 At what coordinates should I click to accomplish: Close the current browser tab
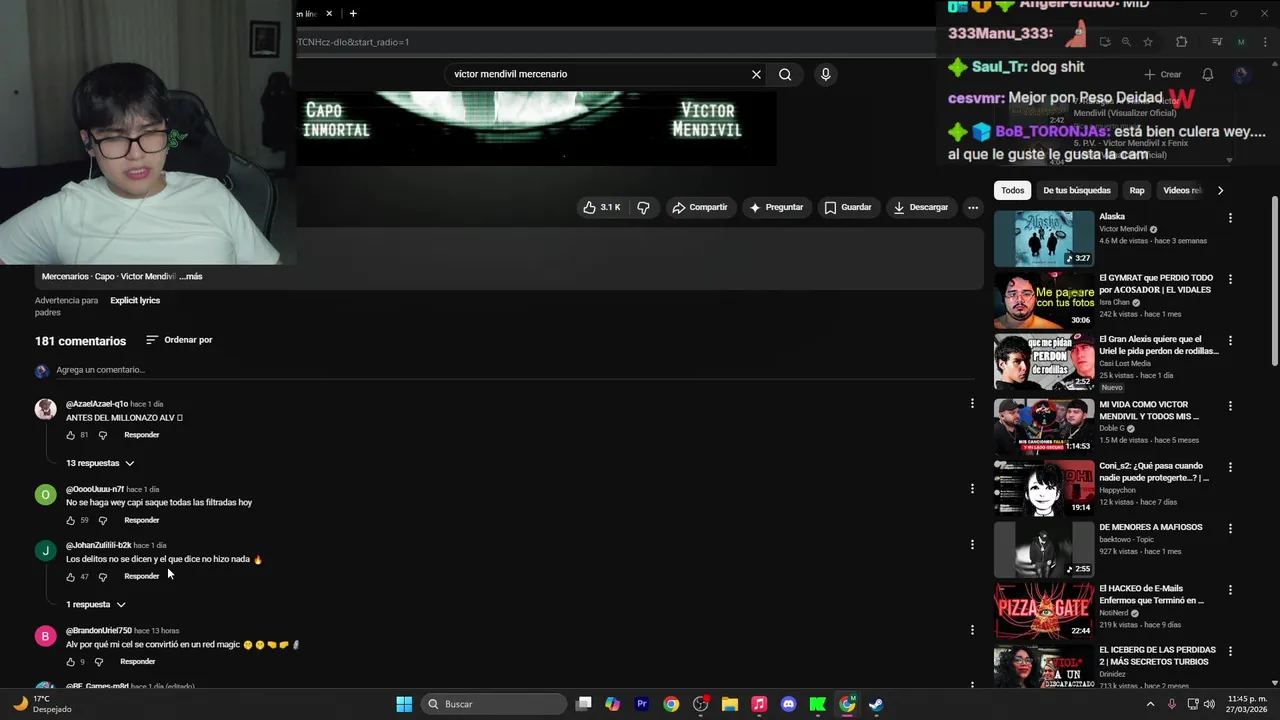coord(328,13)
